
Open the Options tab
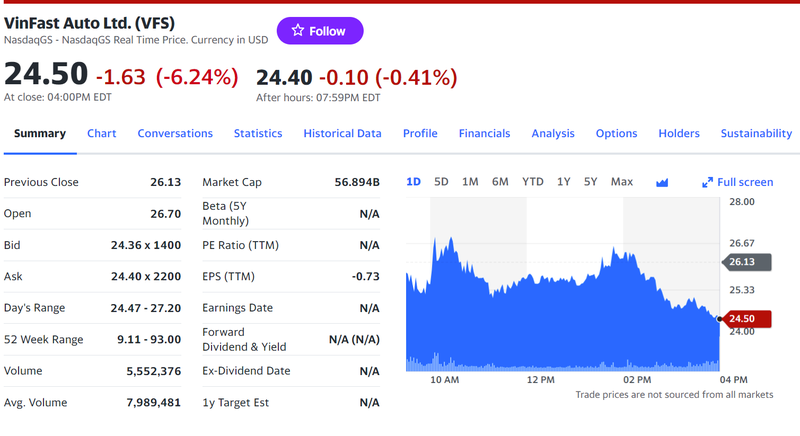click(616, 133)
